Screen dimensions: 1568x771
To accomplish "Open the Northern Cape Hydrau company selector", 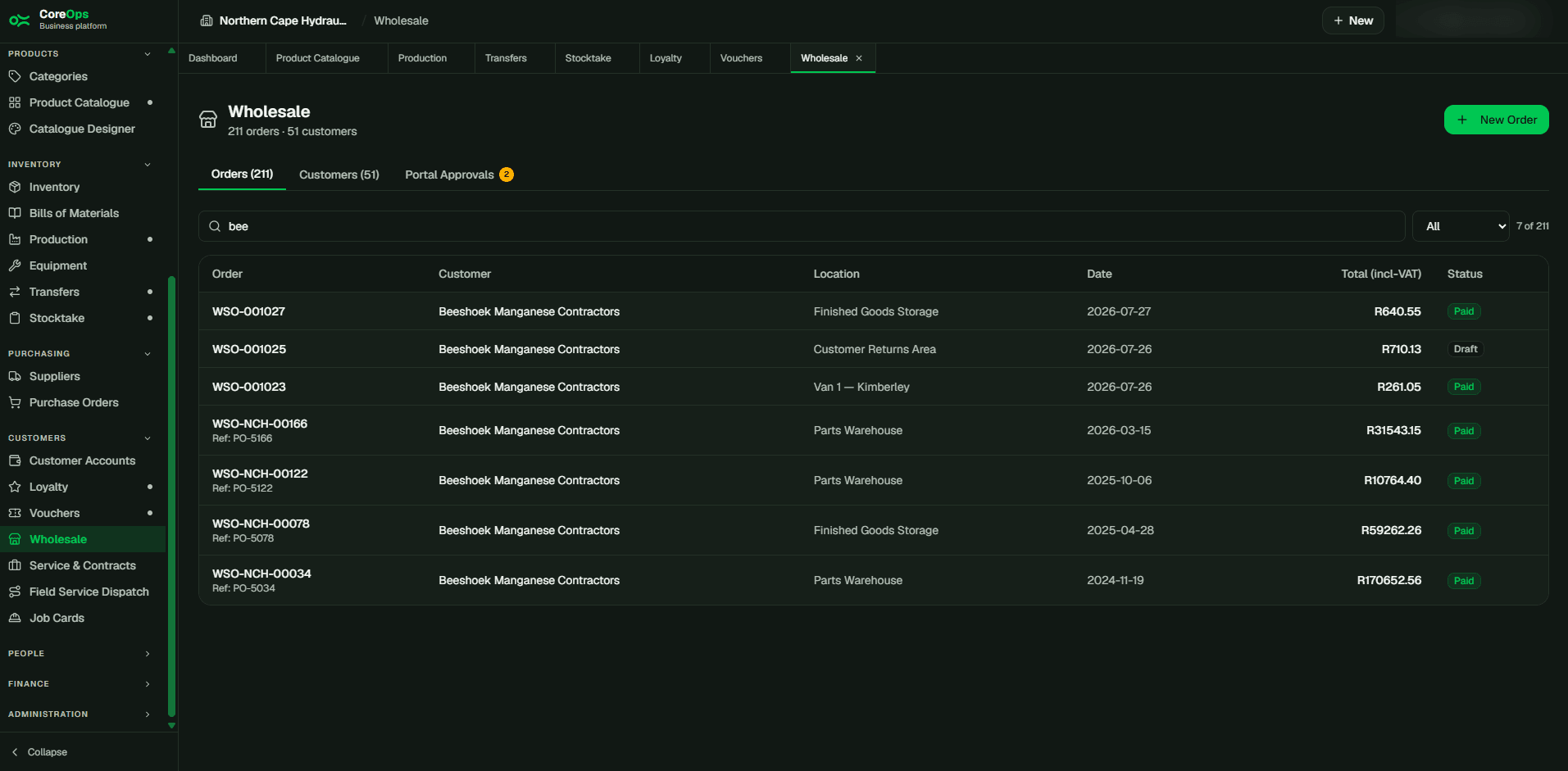I will 274,20.
